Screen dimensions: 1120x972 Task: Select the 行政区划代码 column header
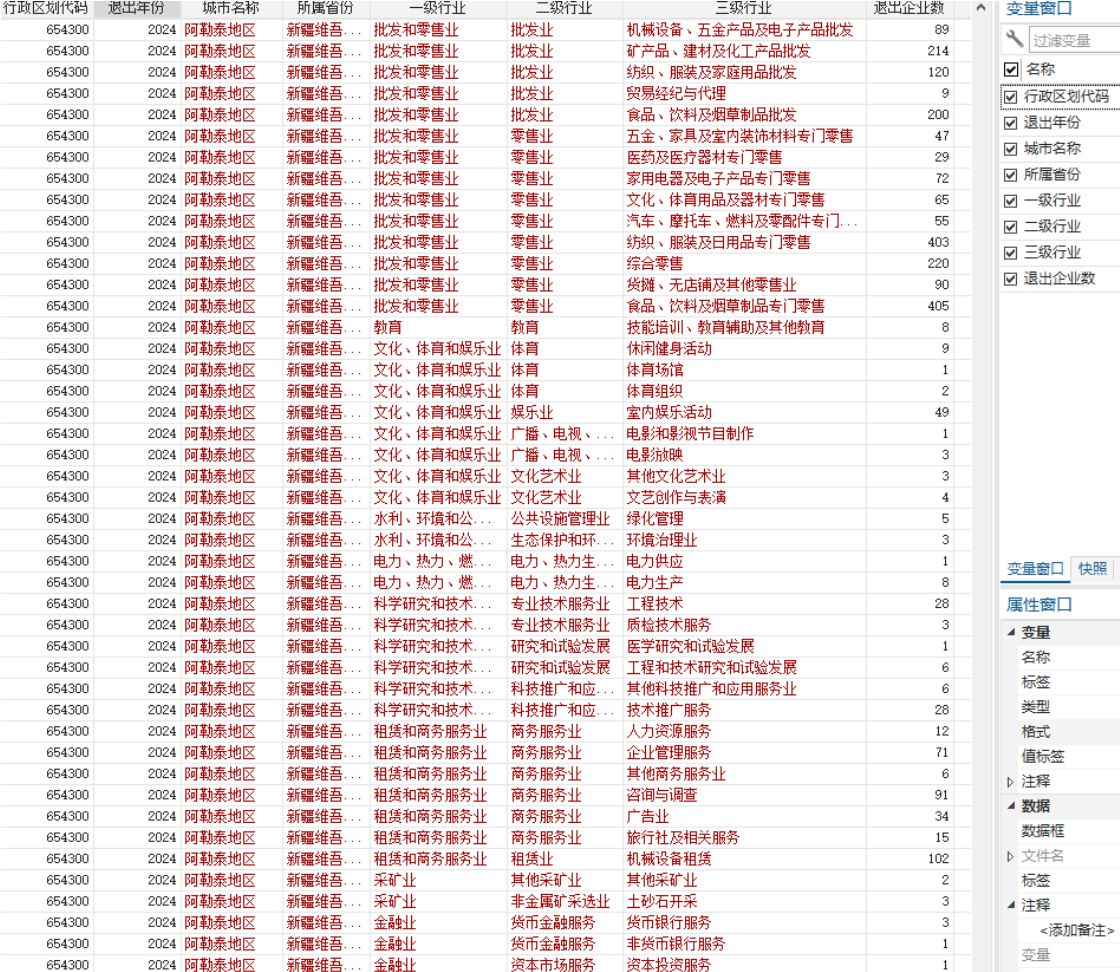(46, 8)
